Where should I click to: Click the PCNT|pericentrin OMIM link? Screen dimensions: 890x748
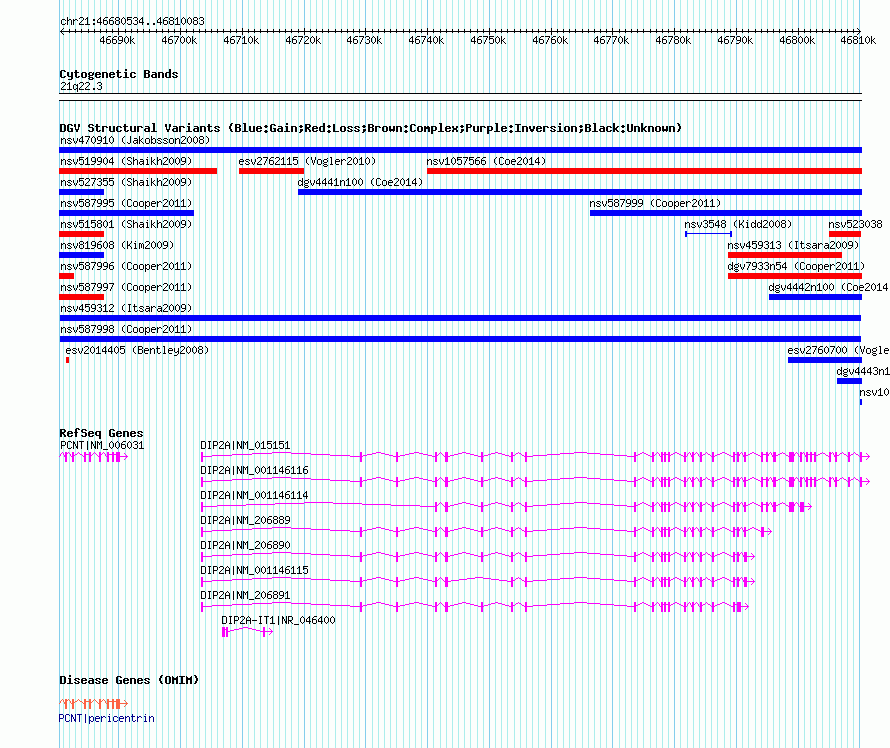coord(107,718)
